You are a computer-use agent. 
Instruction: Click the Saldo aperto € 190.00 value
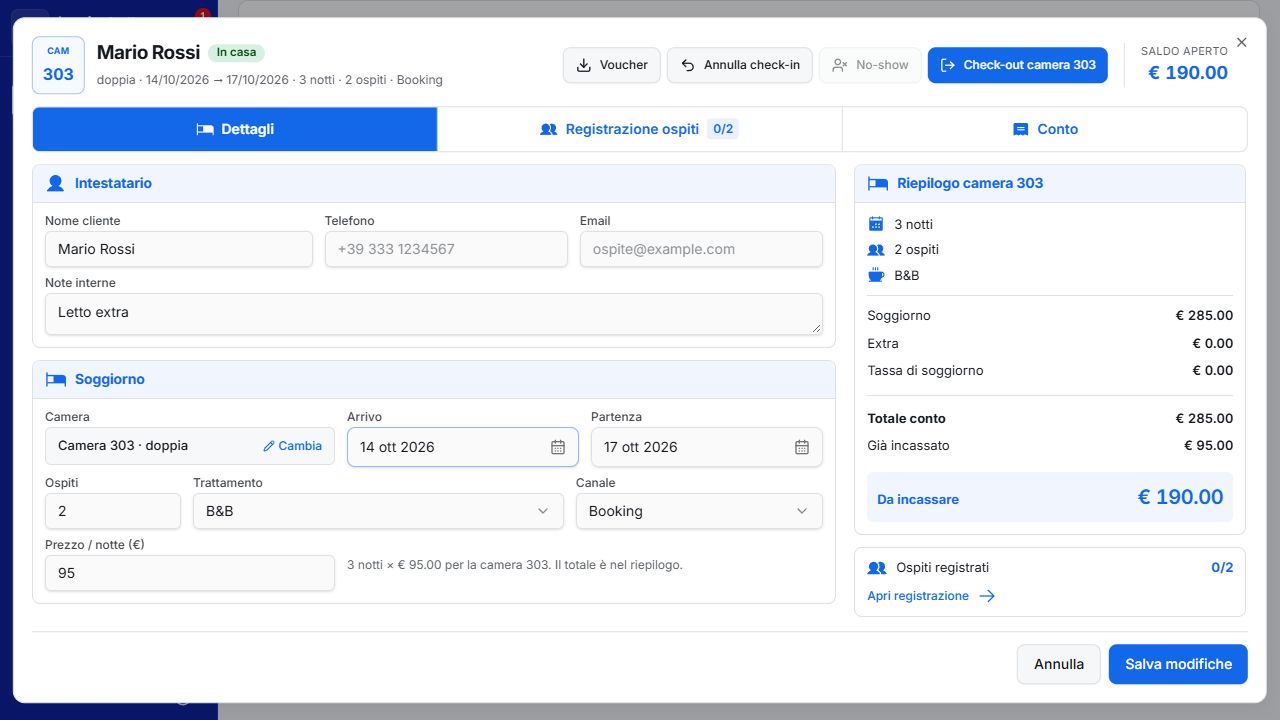point(1187,73)
